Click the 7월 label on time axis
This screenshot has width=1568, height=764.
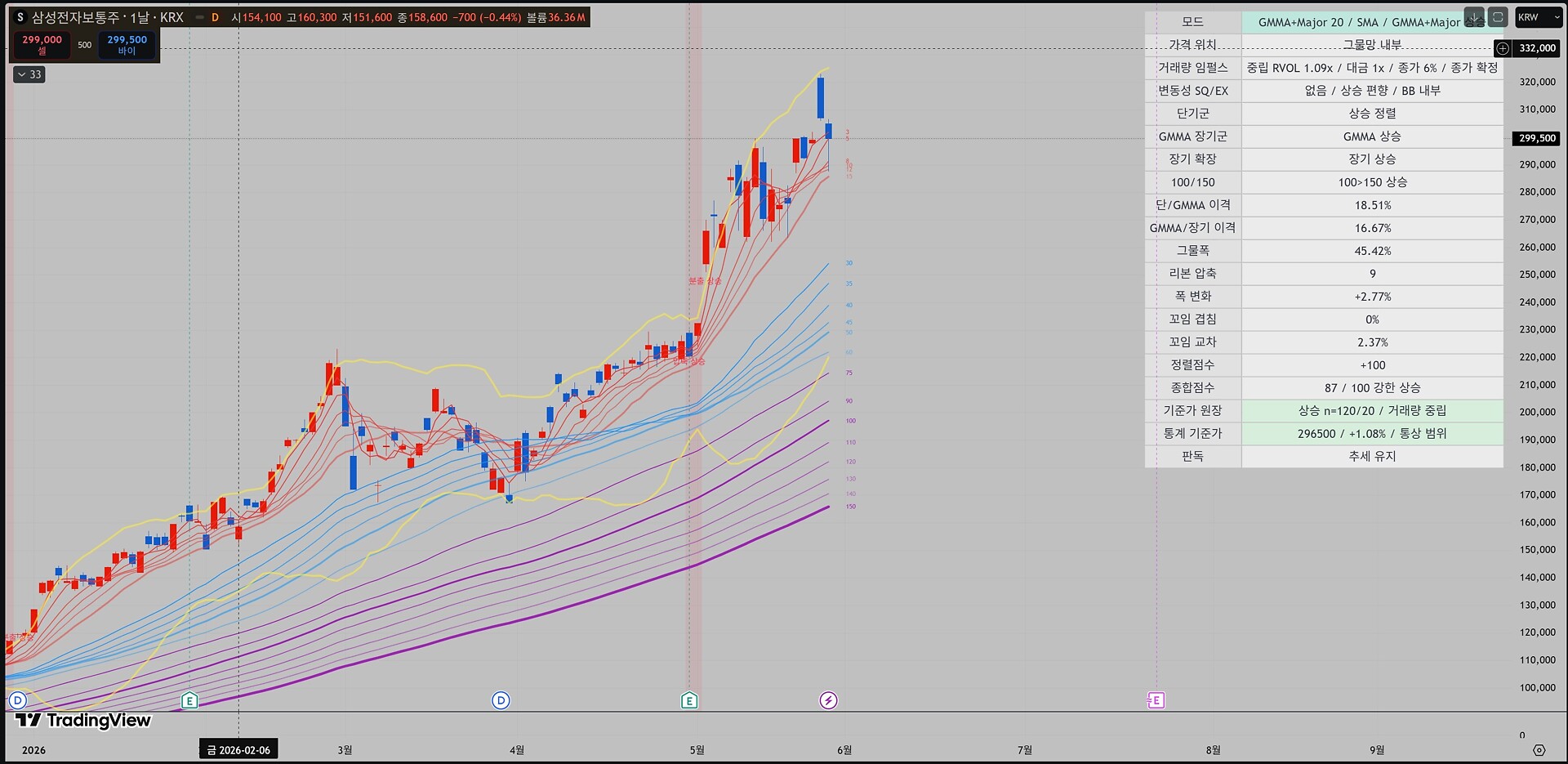(1025, 750)
